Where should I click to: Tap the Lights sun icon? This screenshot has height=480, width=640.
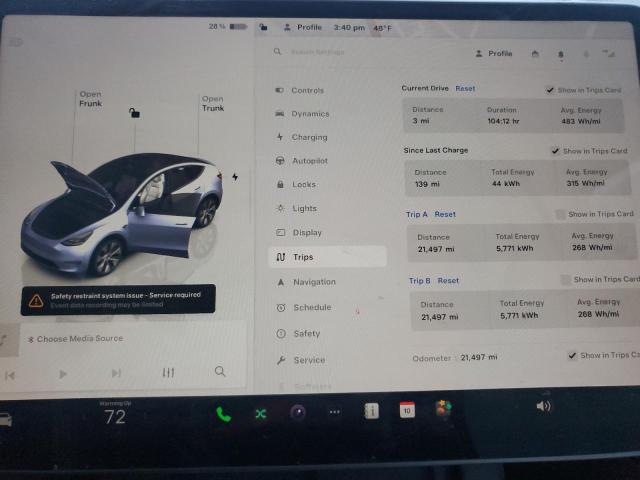point(280,208)
